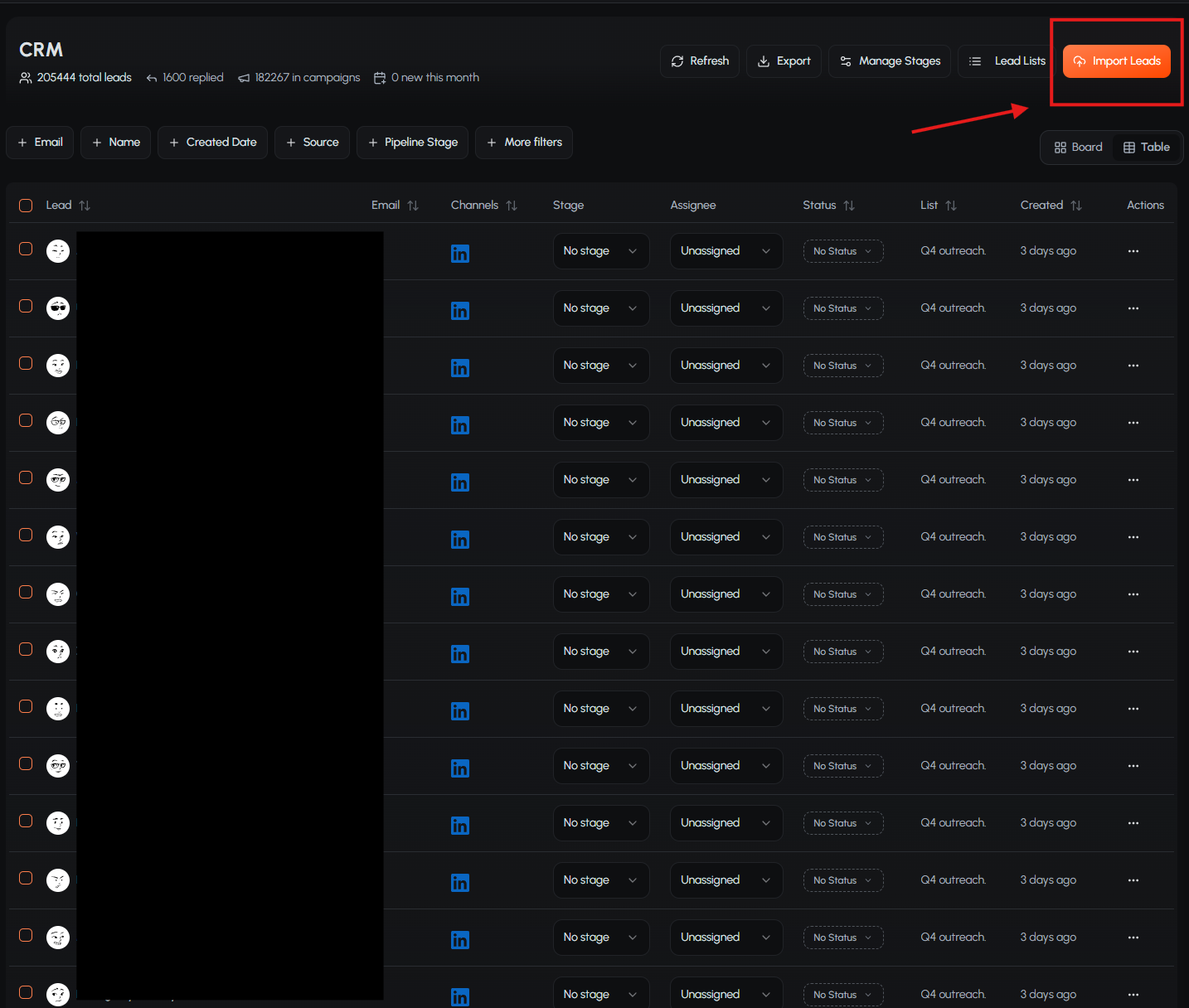Open Lead Lists
Screen dimensions: 1189x1008
(x=1007, y=61)
